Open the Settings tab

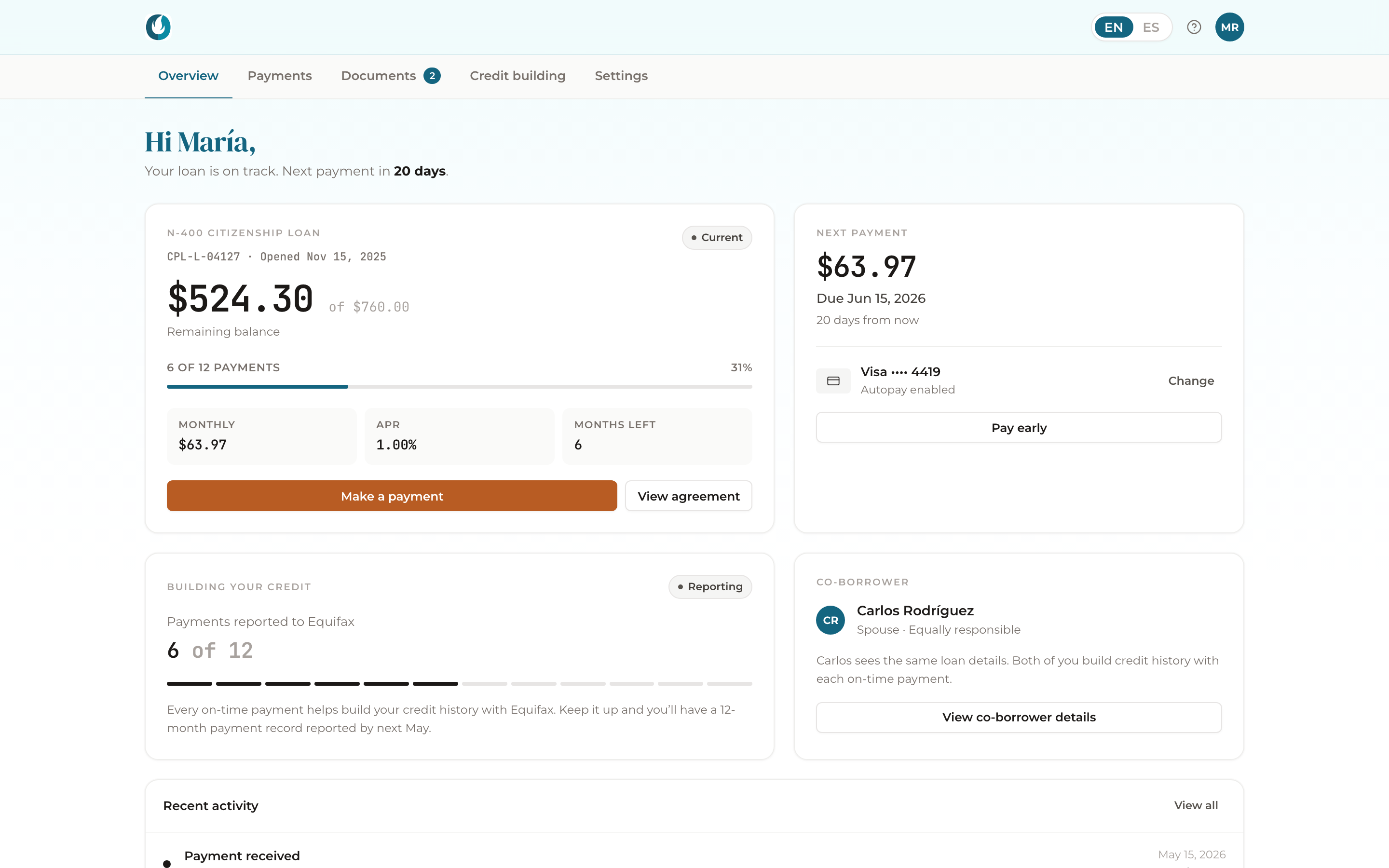pos(621,76)
